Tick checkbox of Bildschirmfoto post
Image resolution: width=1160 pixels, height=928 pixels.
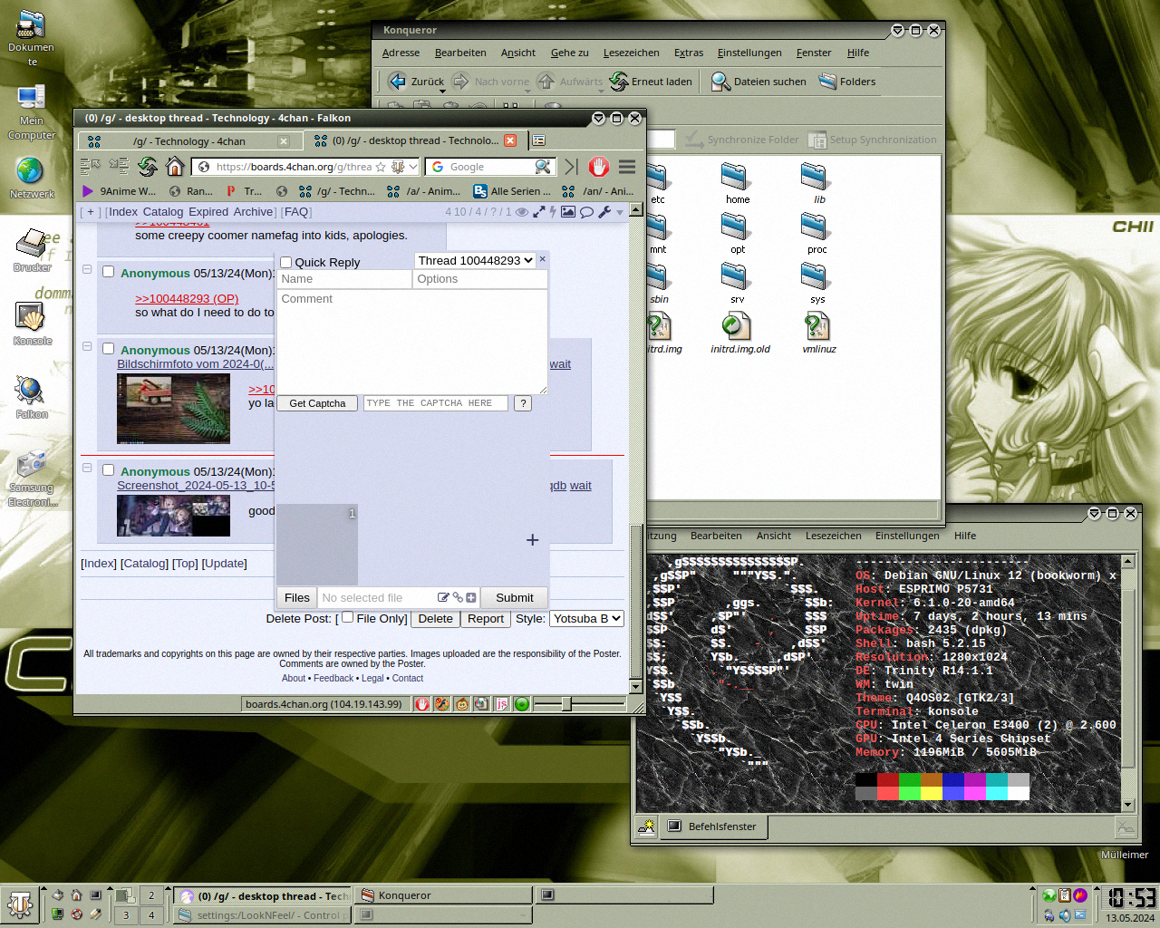click(108, 349)
